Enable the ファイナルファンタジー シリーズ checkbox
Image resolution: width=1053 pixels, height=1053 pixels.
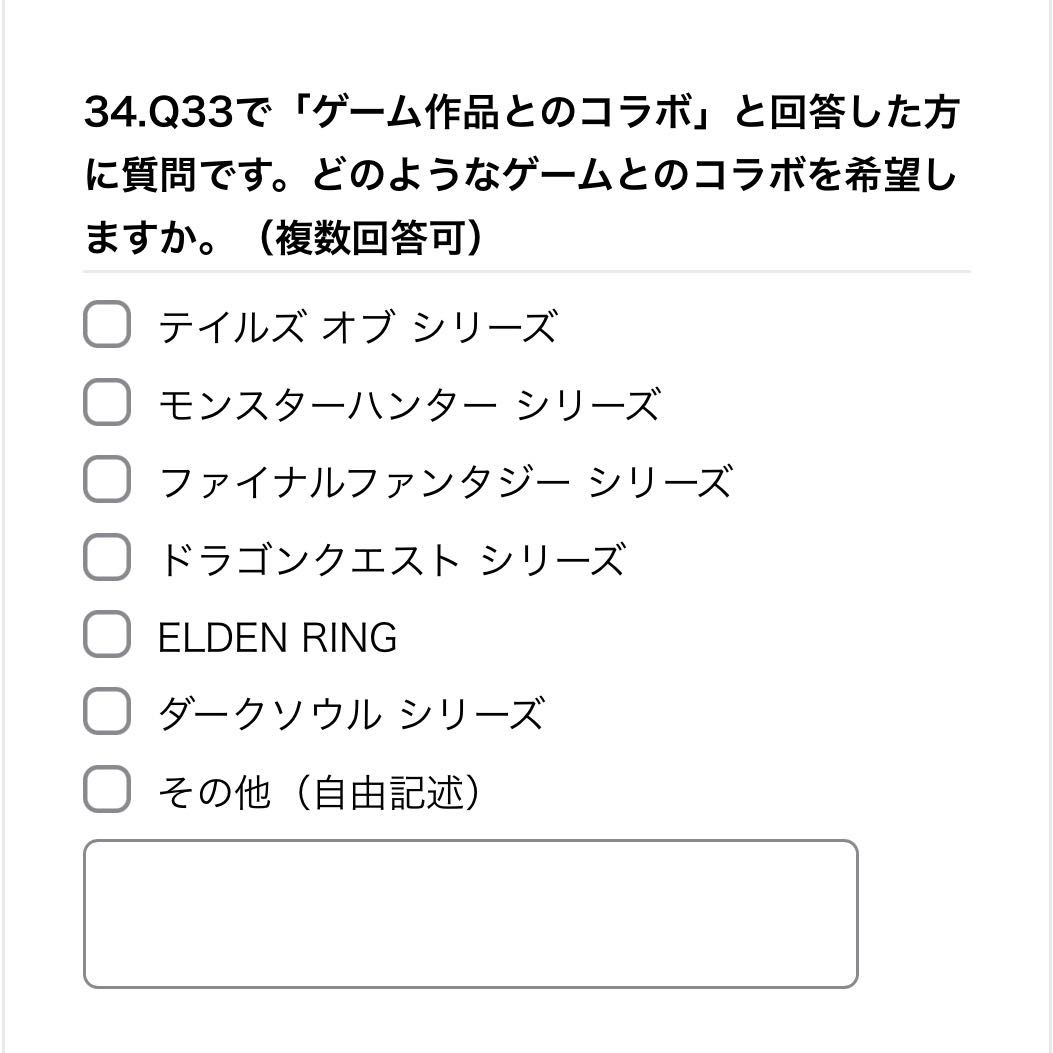coord(107,480)
